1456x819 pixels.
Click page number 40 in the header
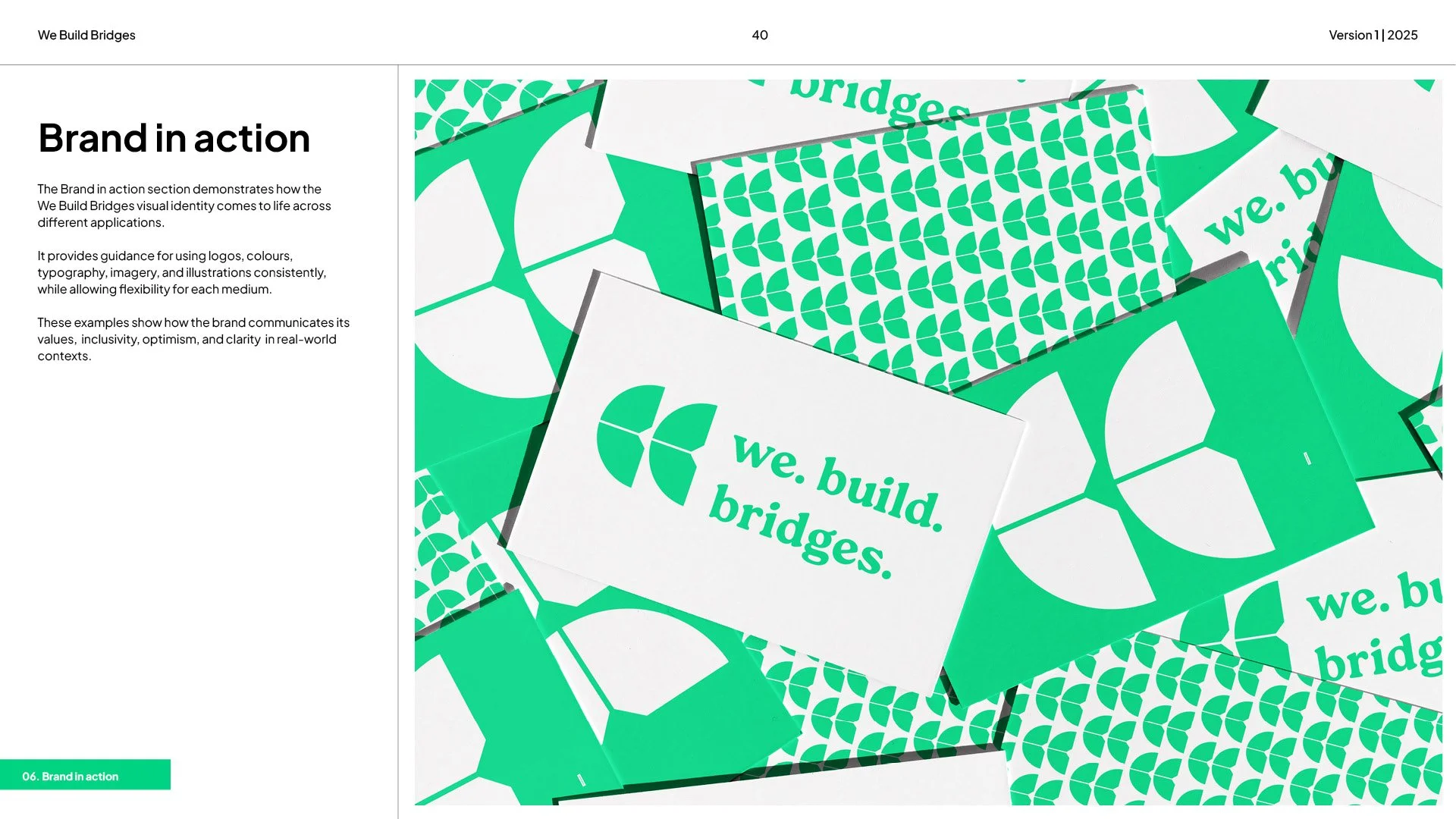click(x=759, y=35)
